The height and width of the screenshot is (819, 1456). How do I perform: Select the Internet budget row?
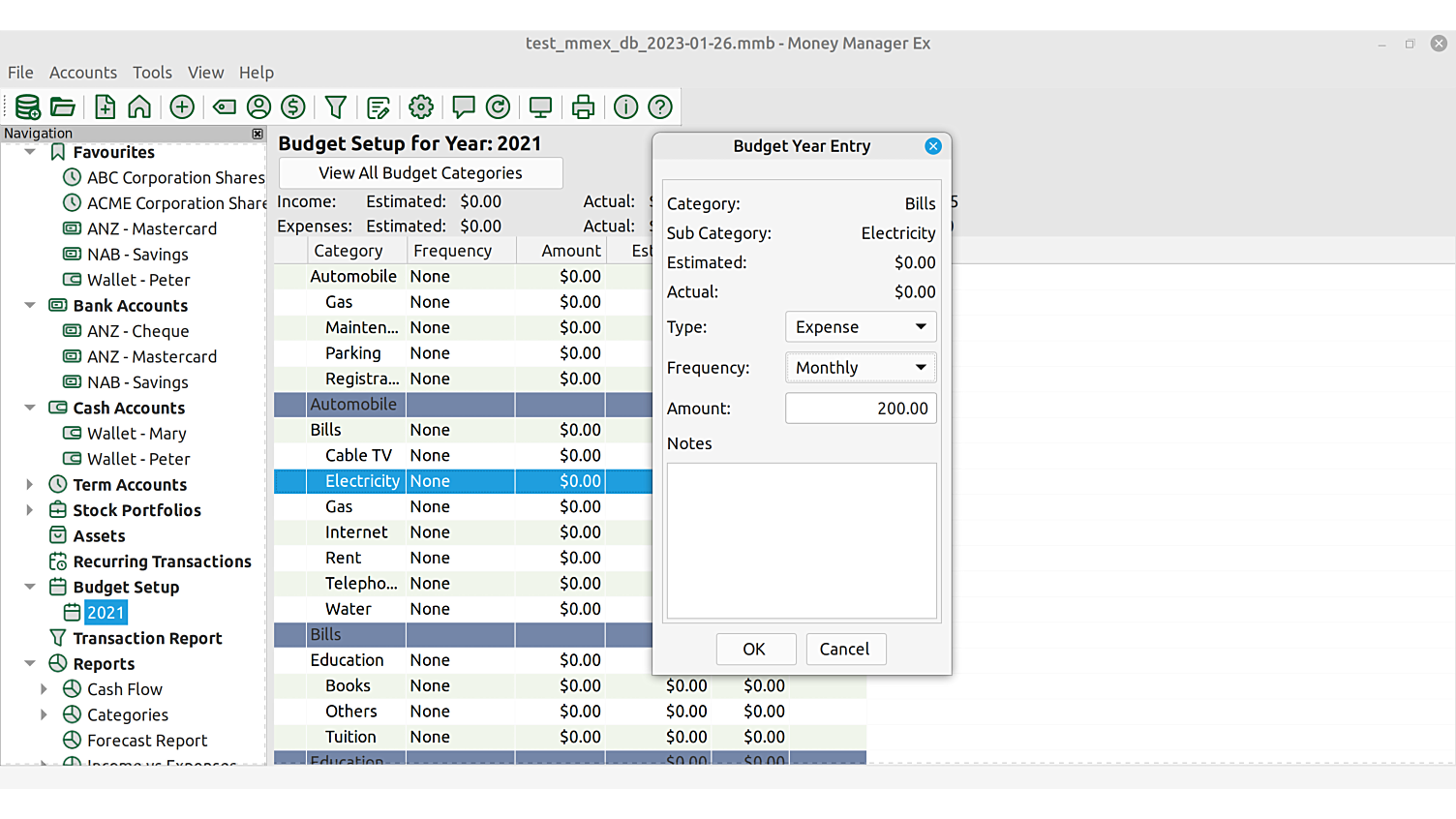click(x=463, y=532)
